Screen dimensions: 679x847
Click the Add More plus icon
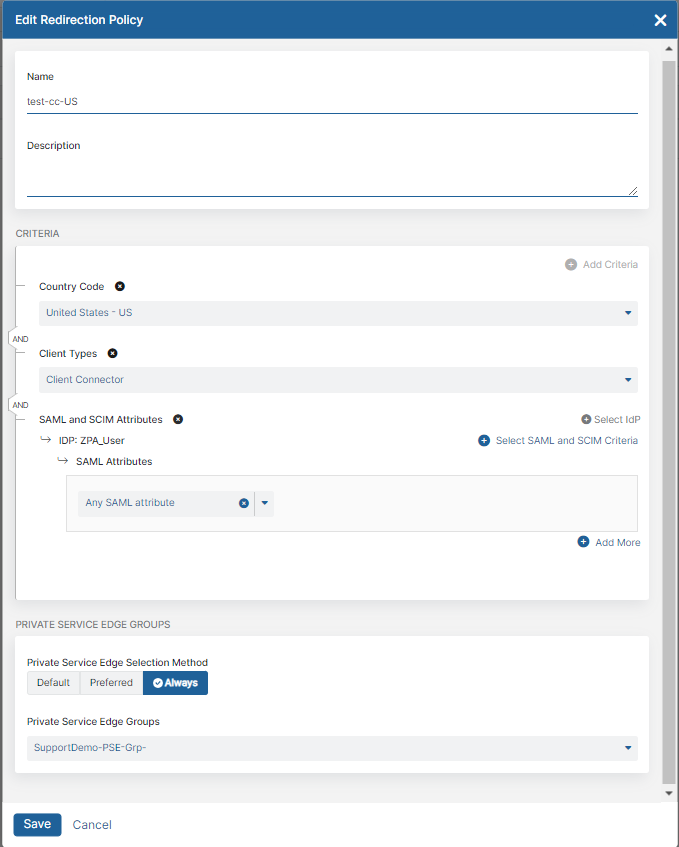tap(582, 542)
